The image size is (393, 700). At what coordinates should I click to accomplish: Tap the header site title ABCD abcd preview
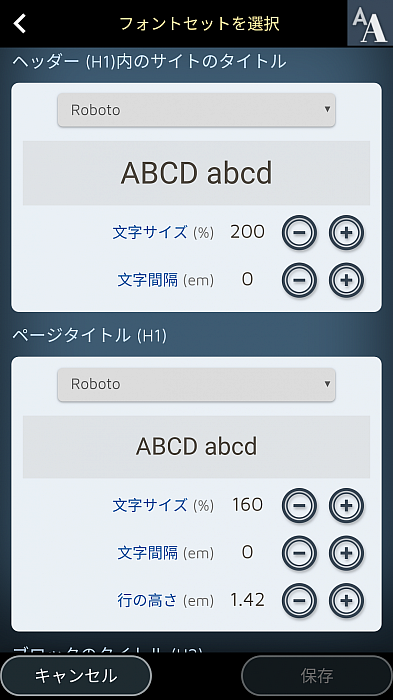tap(196, 173)
